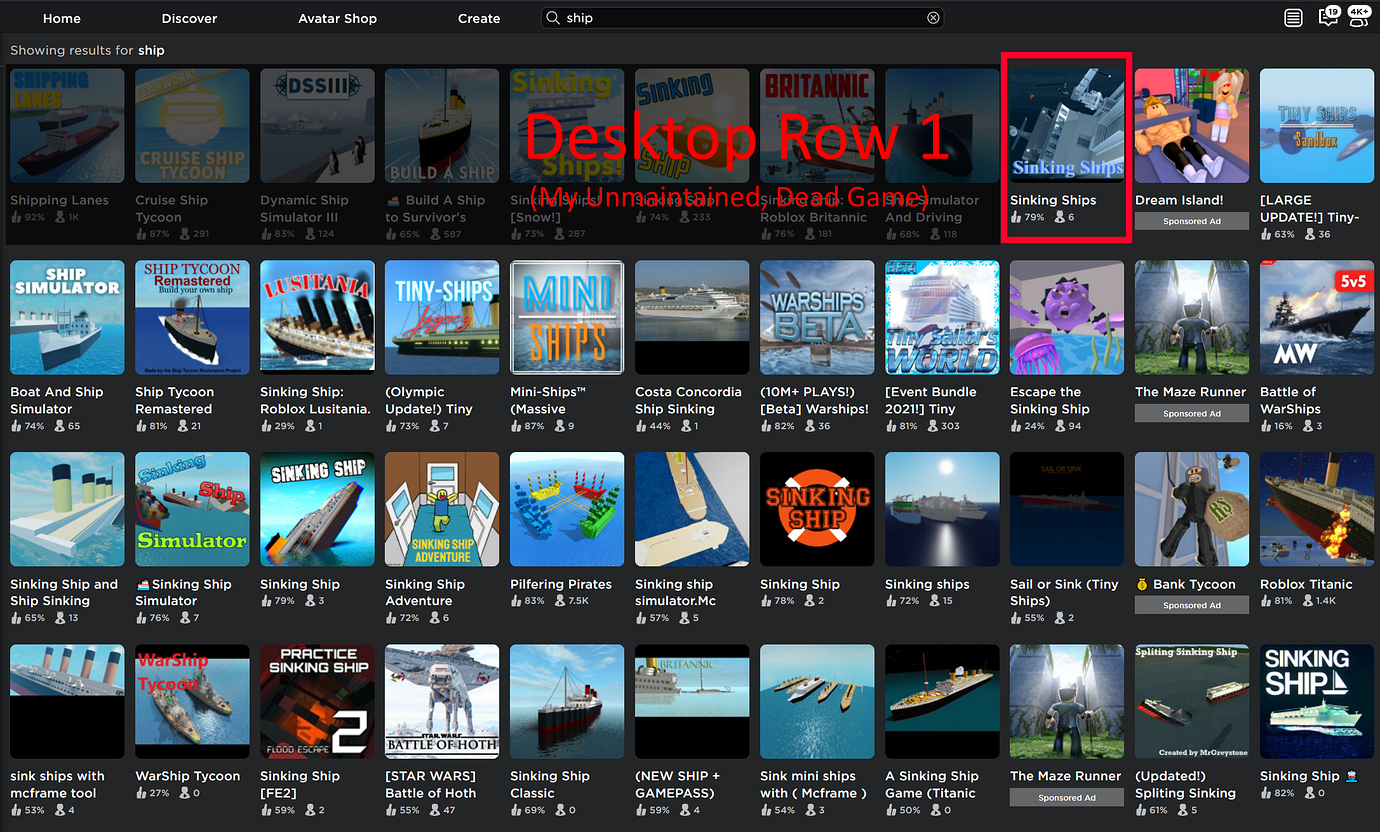Screen dimensions: 1380x832
Task: Open the notifications icon showing 19
Action: 1328,17
